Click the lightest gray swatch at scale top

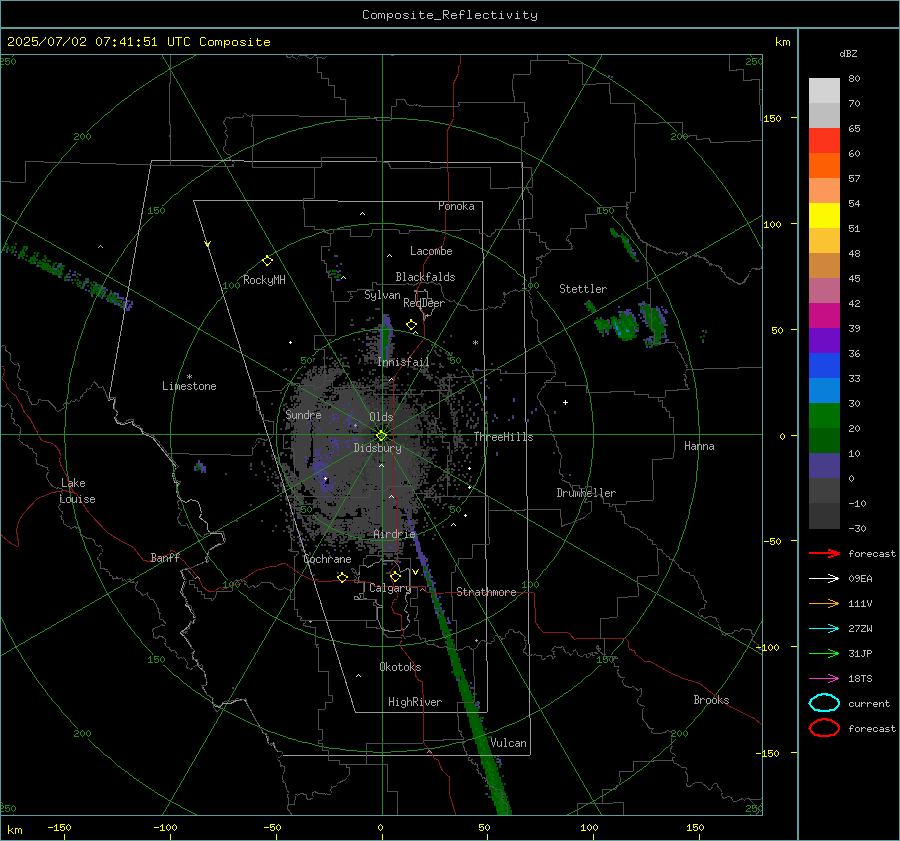824,91
